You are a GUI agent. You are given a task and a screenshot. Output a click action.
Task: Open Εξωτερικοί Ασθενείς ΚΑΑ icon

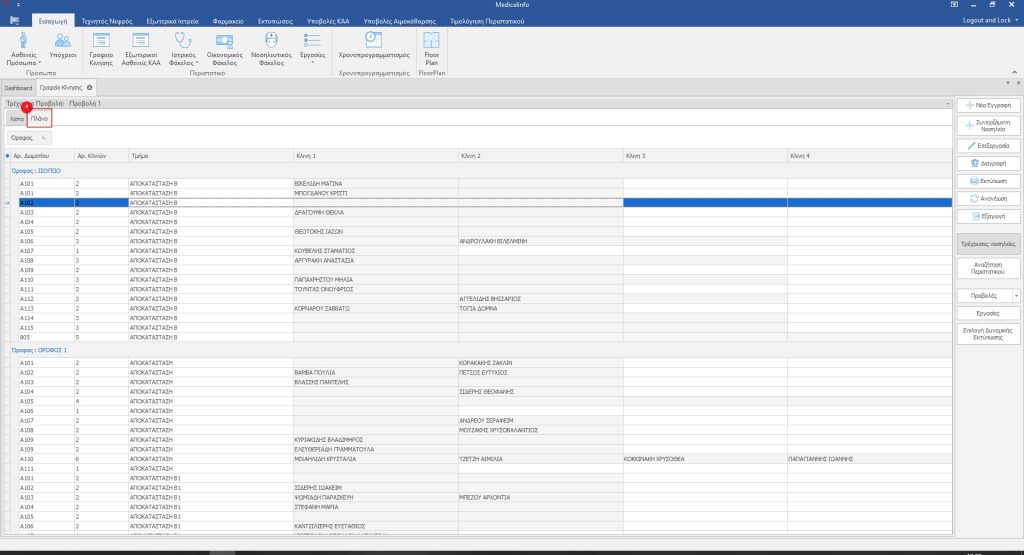[141, 41]
